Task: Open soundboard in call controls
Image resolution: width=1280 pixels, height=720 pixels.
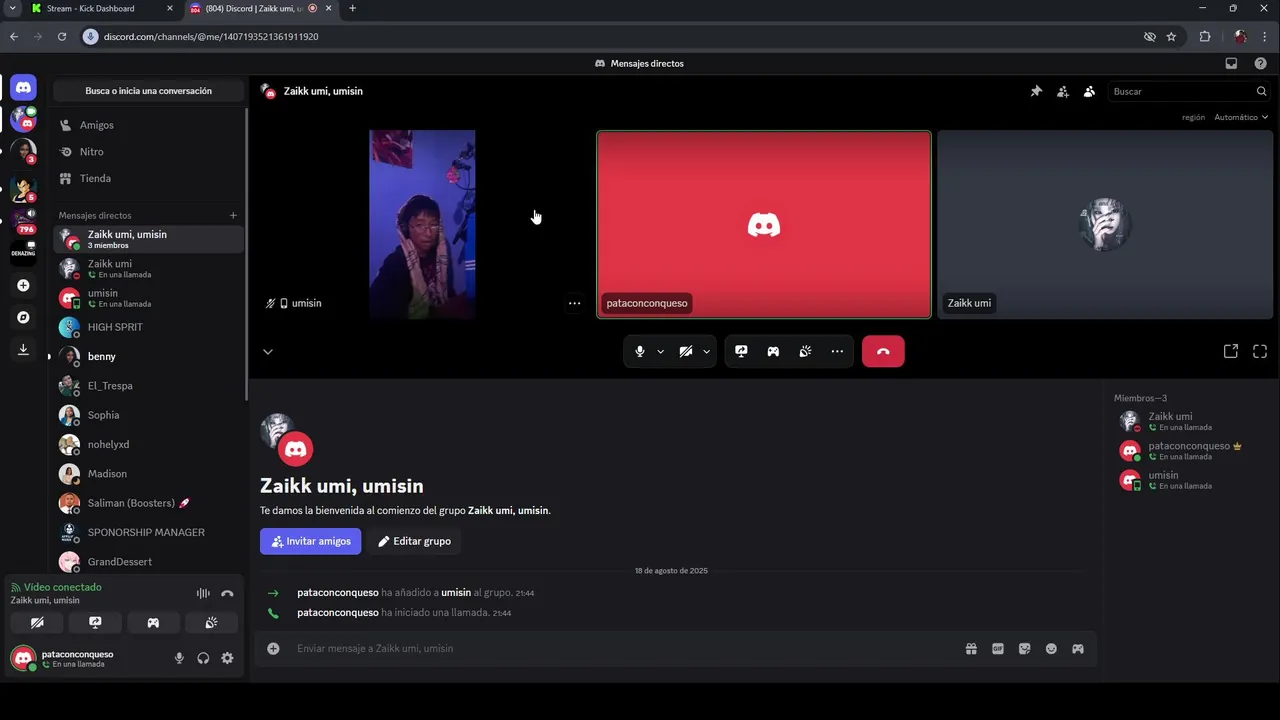Action: point(805,351)
